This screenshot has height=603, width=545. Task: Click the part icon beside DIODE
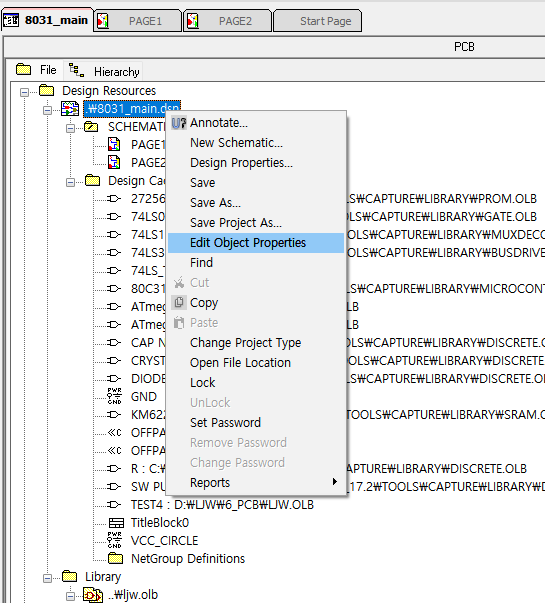click(114, 378)
